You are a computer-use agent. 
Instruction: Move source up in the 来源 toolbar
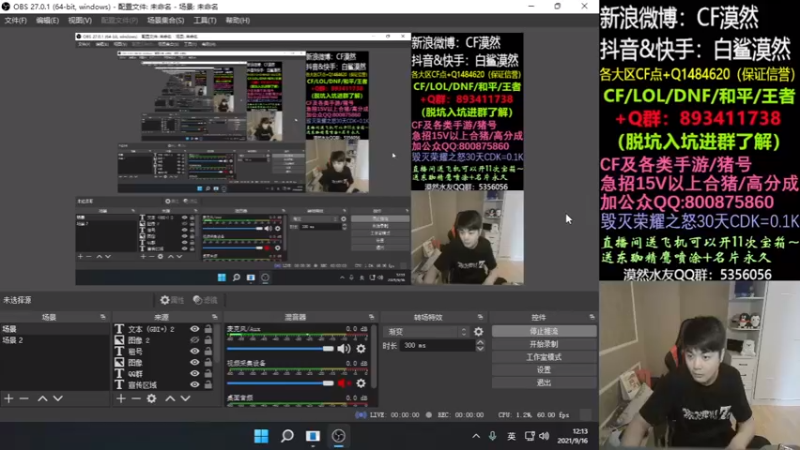(170, 398)
